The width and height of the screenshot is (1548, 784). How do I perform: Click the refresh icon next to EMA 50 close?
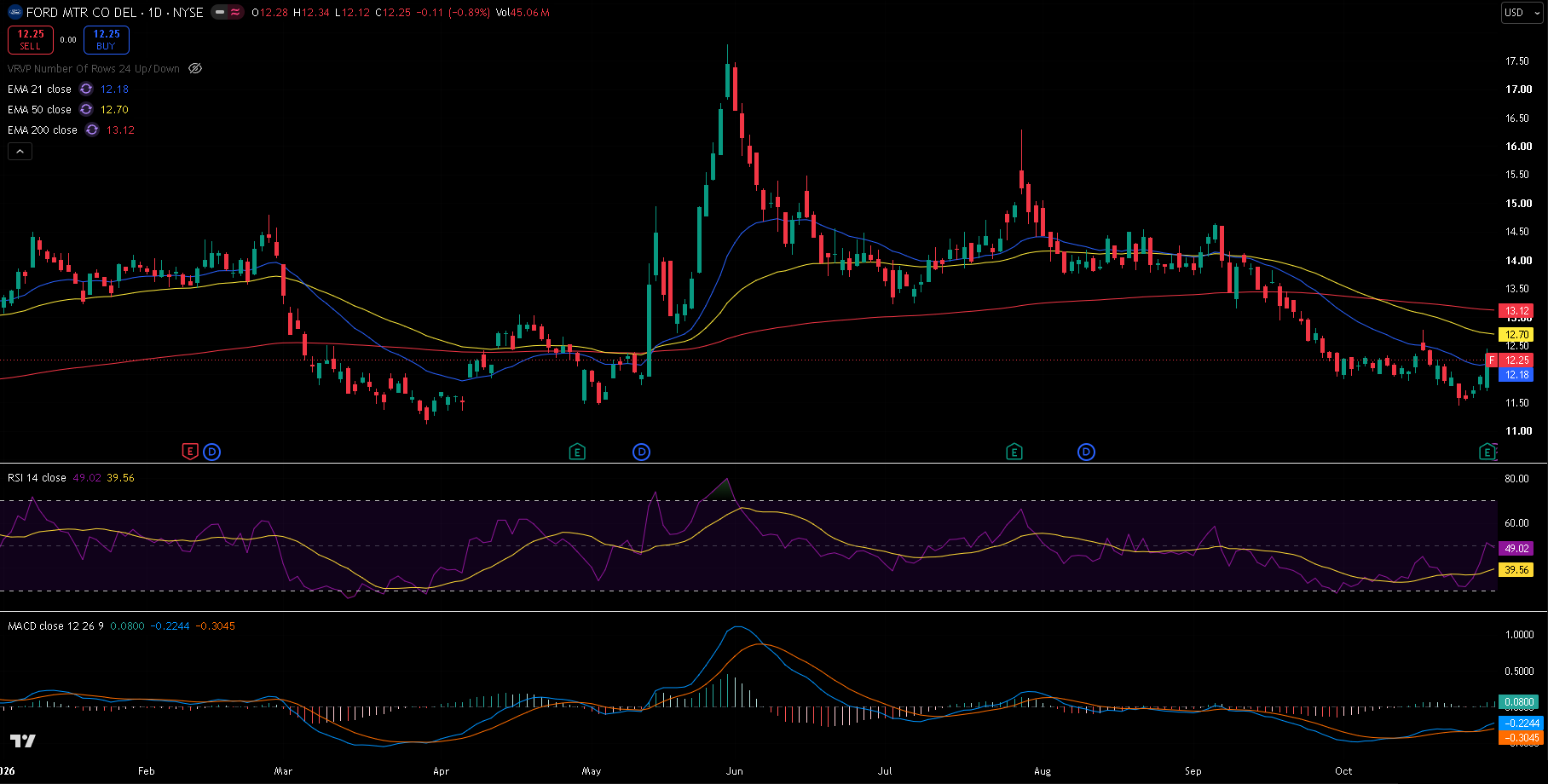point(86,109)
